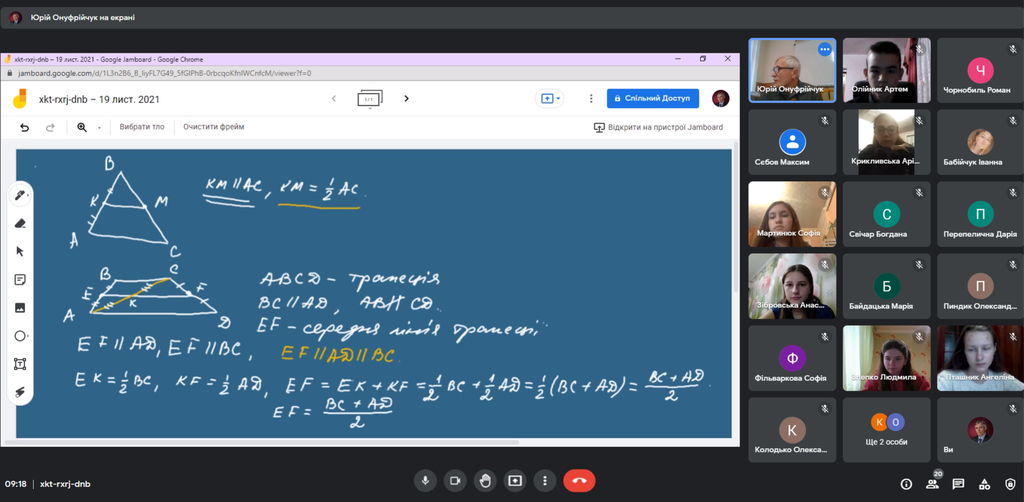
Task: Choose the Select arrow tool
Action: (x=20, y=251)
